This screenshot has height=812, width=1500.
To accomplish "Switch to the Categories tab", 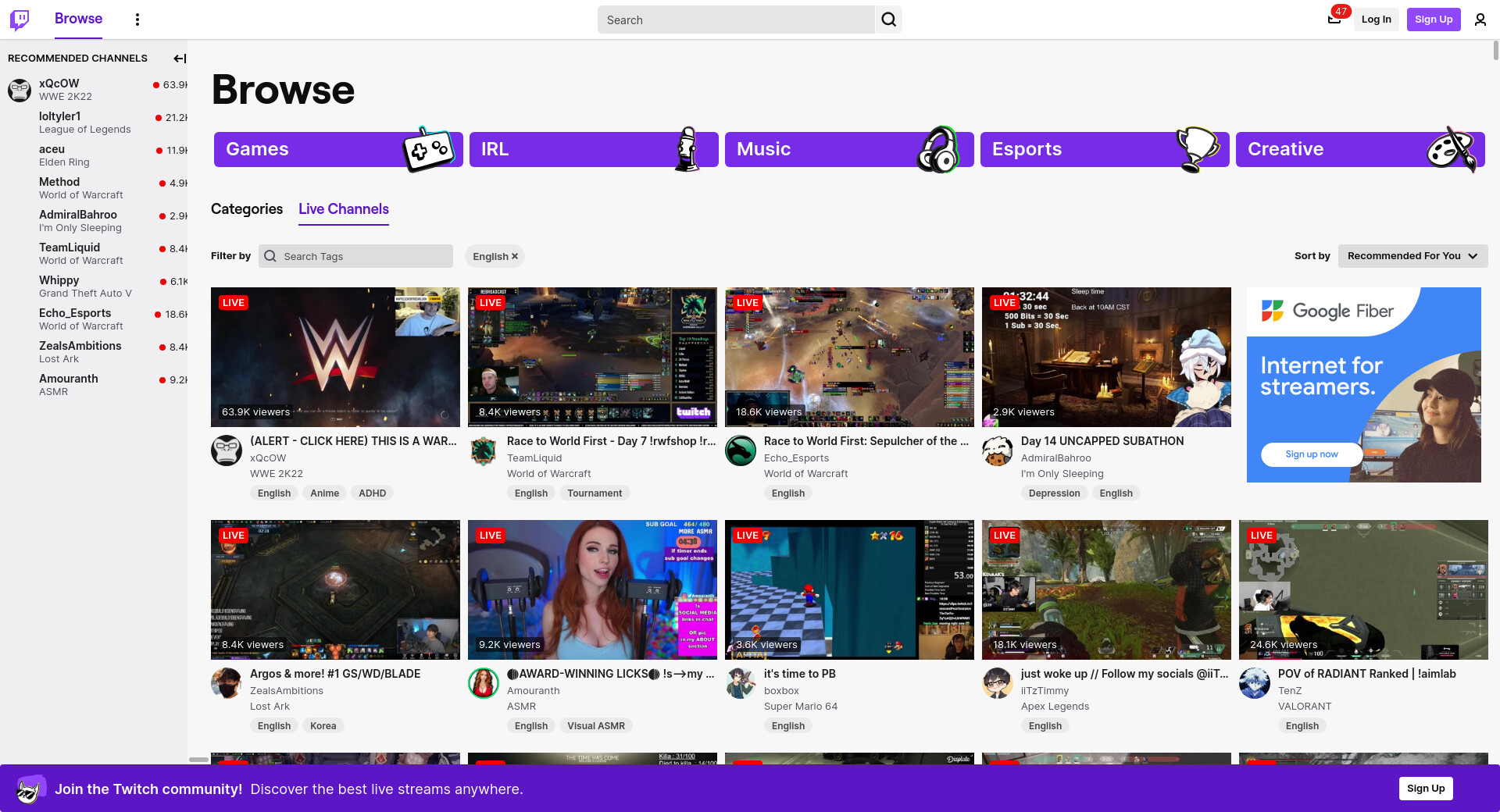I will [247, 209].
